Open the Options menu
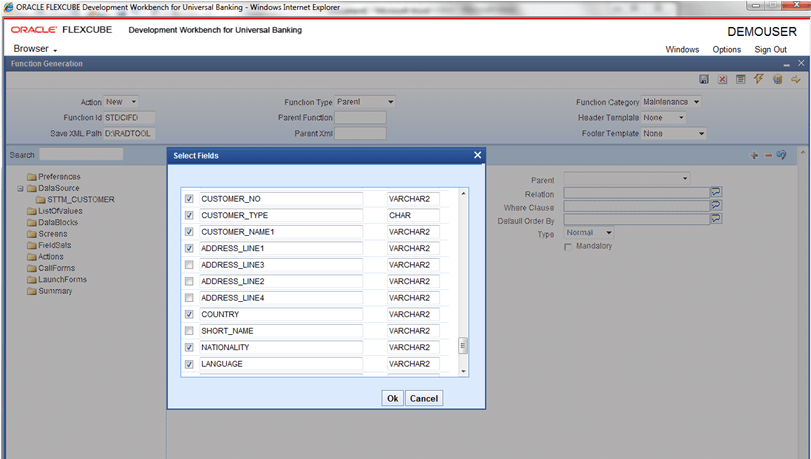811x459 pixels. (x=727, y=50)
